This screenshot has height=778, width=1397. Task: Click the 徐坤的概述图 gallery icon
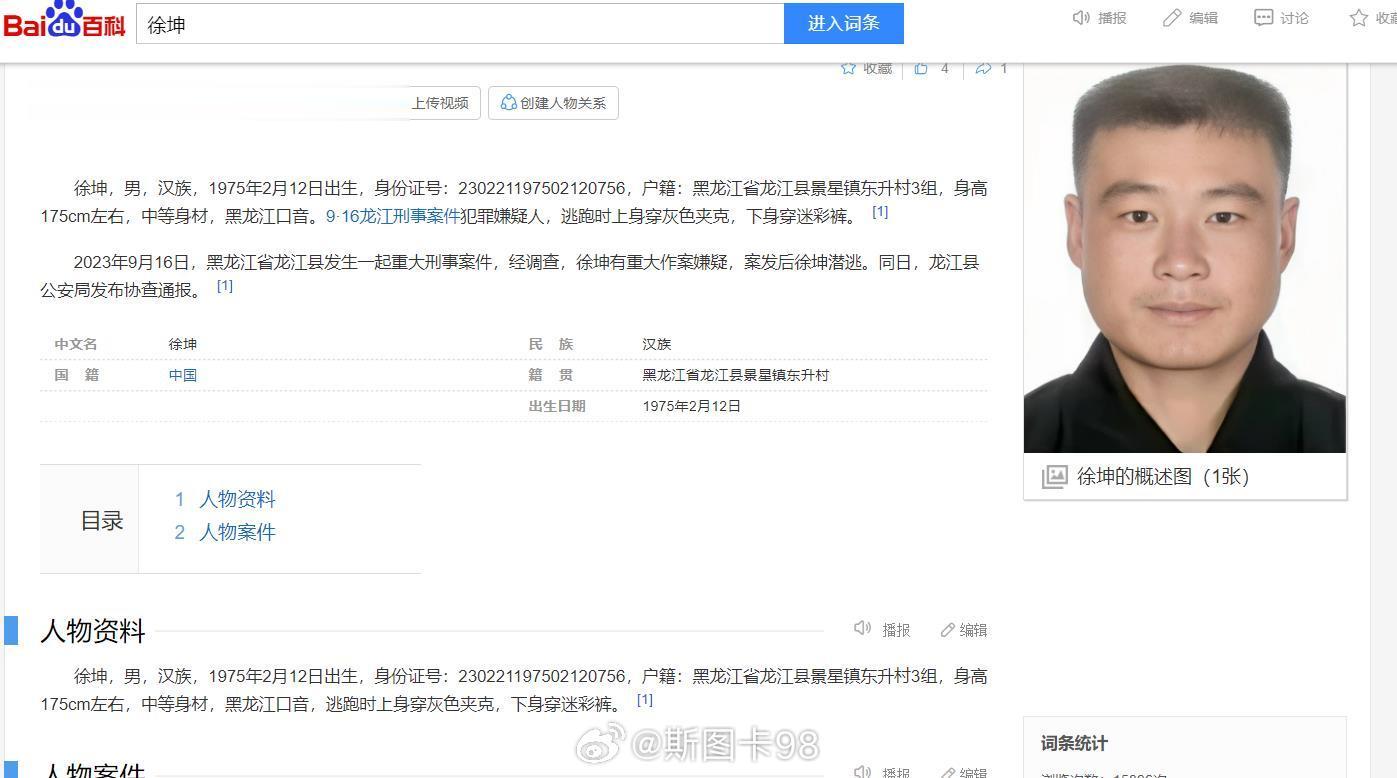tap(1054, 477)
